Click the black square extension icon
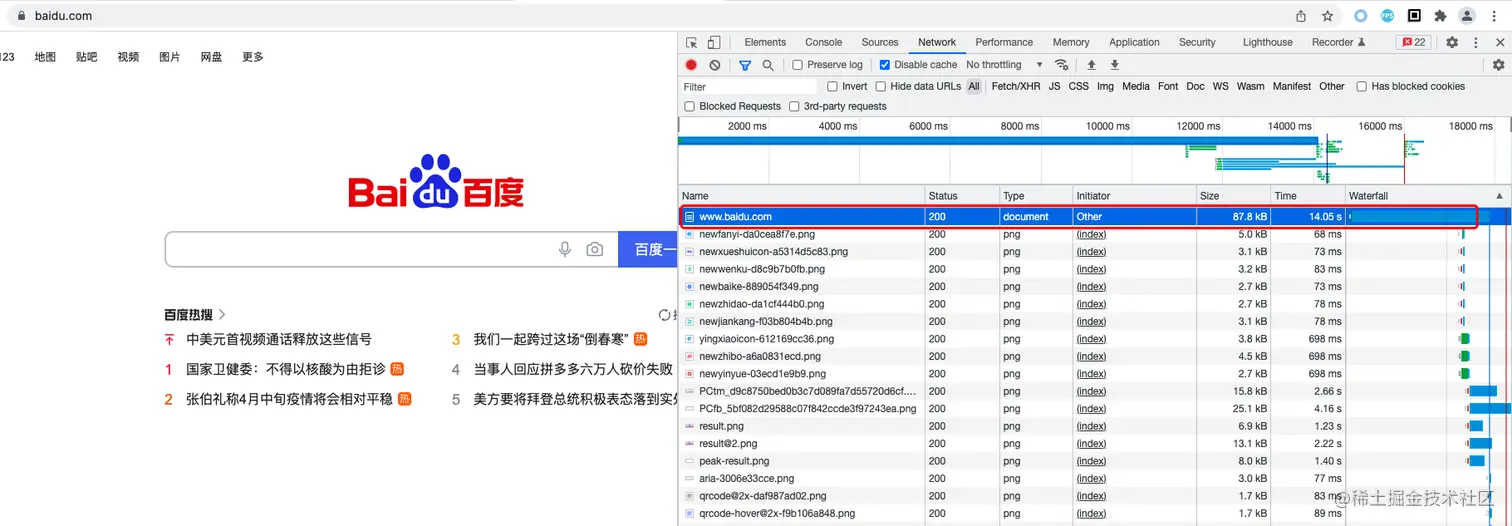Image resolution: width=1512 pixels, height=526 pixels. tap(1414, 16)
